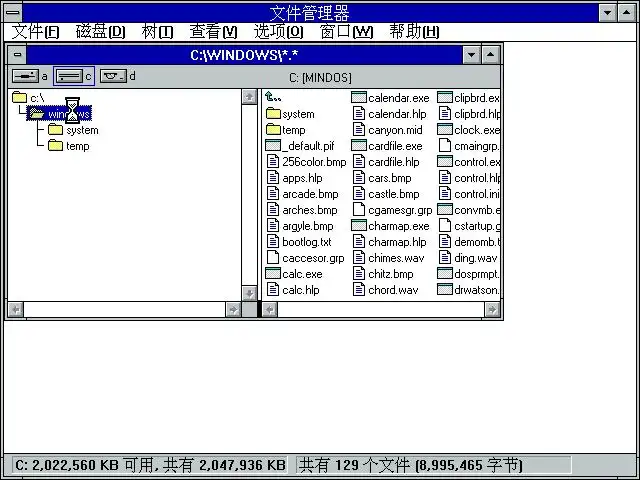The height and width of the screenshot is (480, 640).
Task: Click file list scroll-right arrow
Action: tap(492, 310)
